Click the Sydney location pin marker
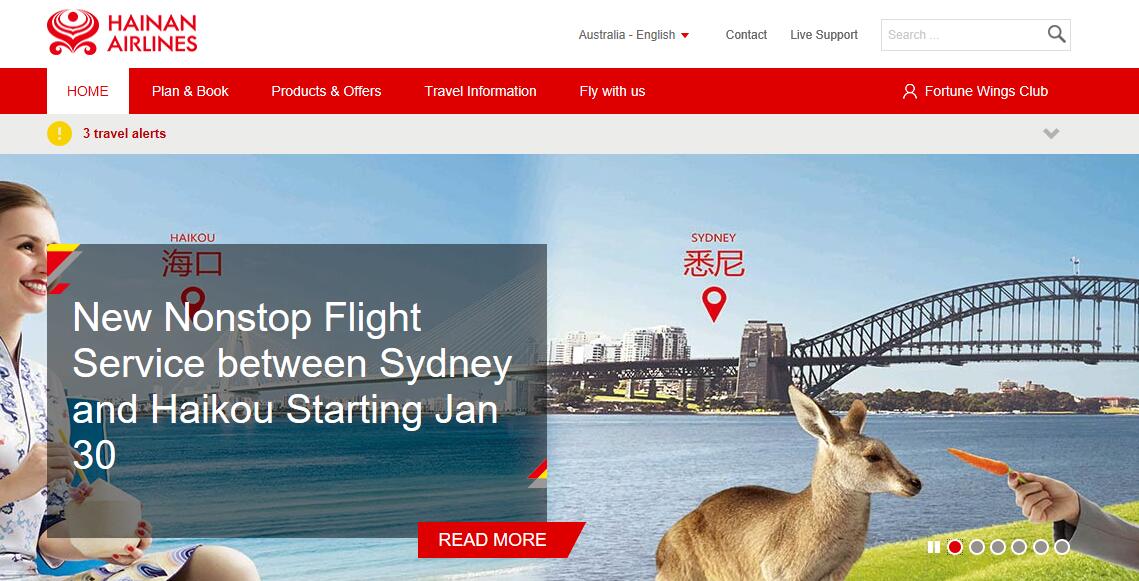Image resolution: width=1139 pixels, height=581 pixels. point(714,304)
